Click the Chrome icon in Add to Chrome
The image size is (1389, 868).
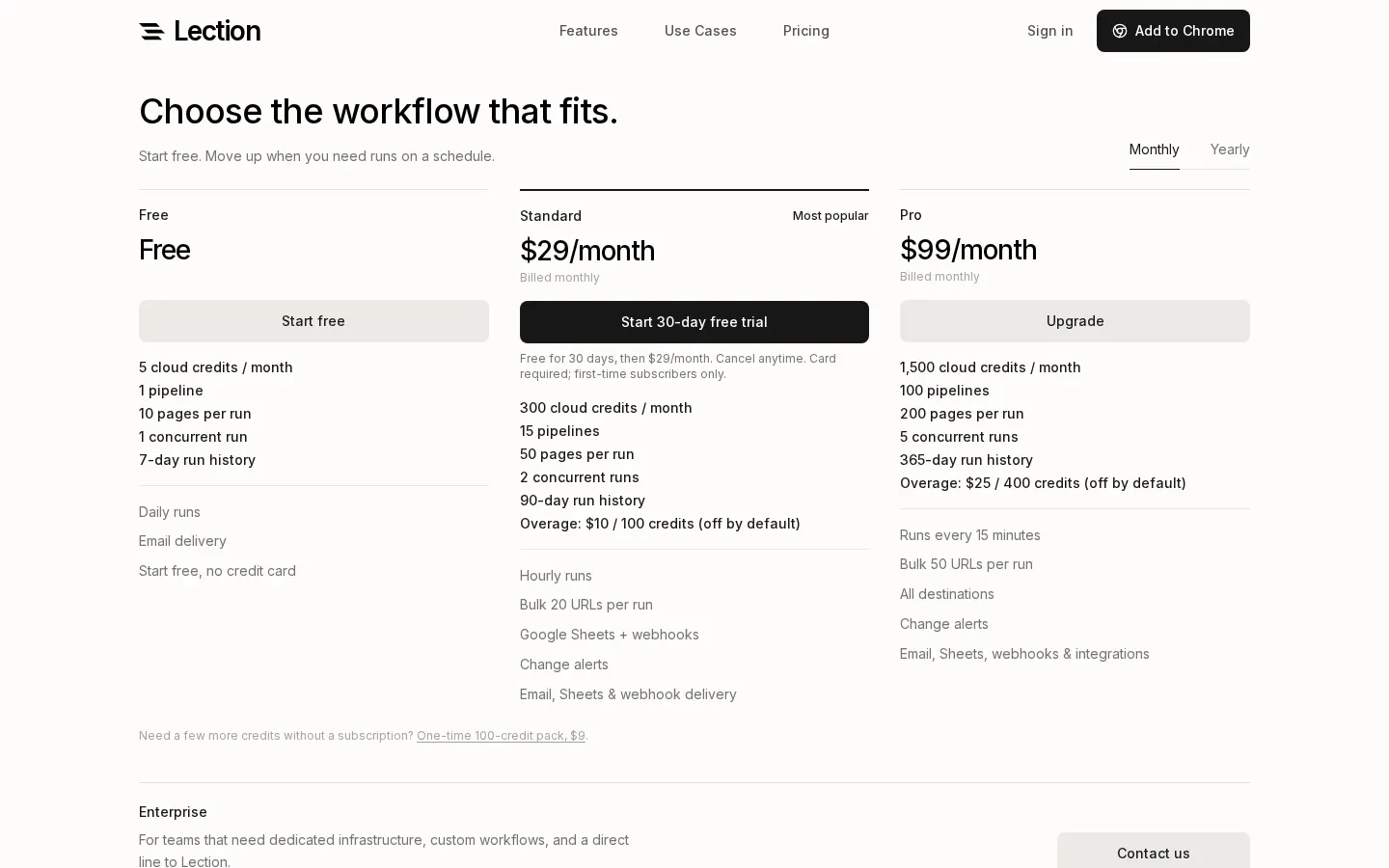coord(1120,31)
